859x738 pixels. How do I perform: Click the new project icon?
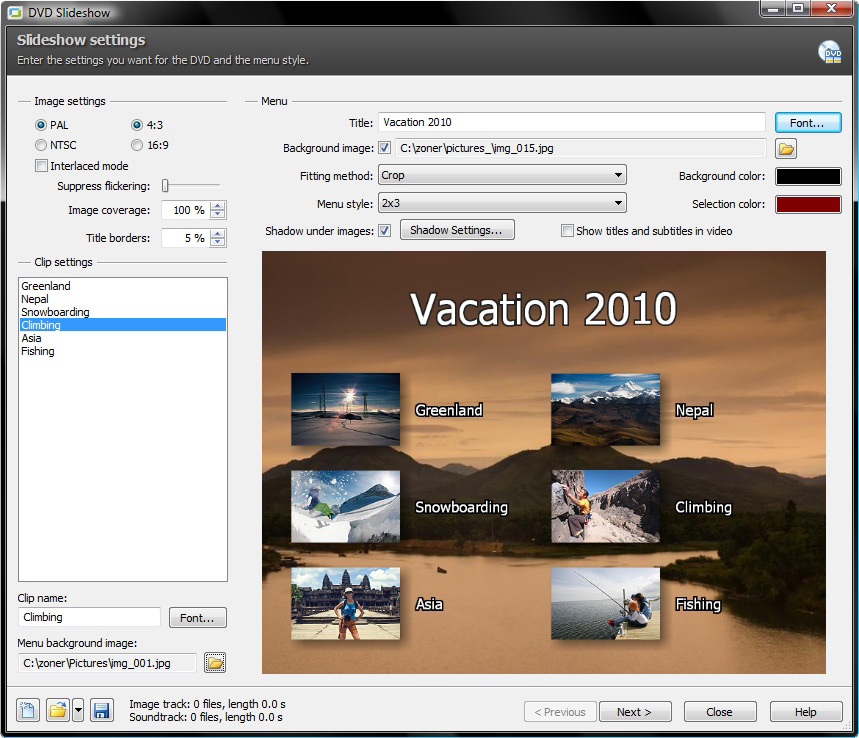click(x=28, y=711)
